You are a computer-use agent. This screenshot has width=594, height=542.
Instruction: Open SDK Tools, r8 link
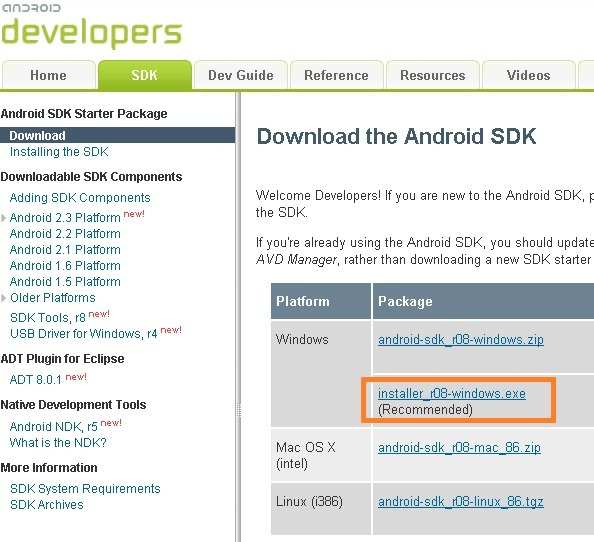click(x=48, y=317)
